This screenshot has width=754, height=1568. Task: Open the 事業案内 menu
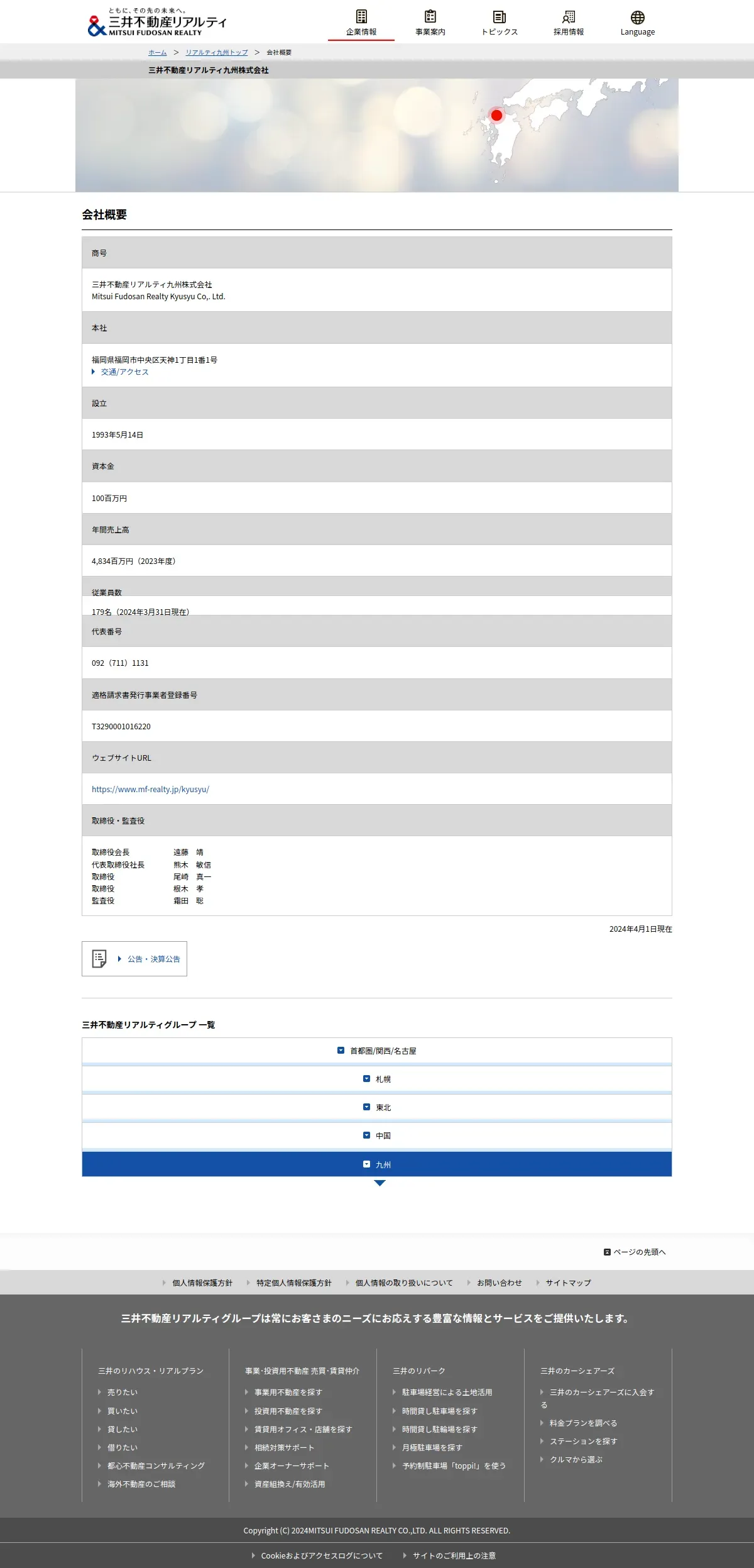pos(430,23)
